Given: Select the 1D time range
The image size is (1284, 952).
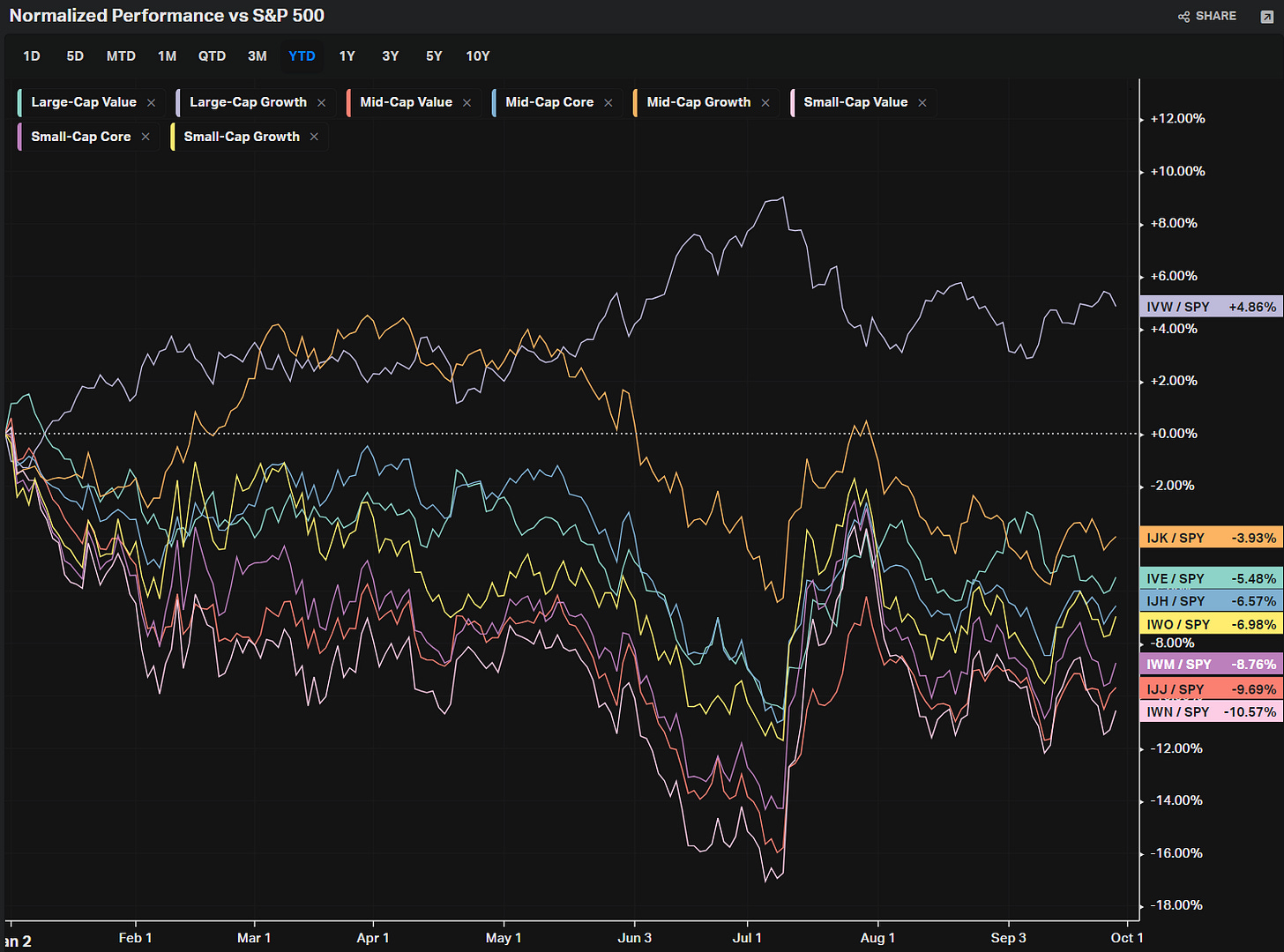Looking at the screenshot, I should point(32,56).
